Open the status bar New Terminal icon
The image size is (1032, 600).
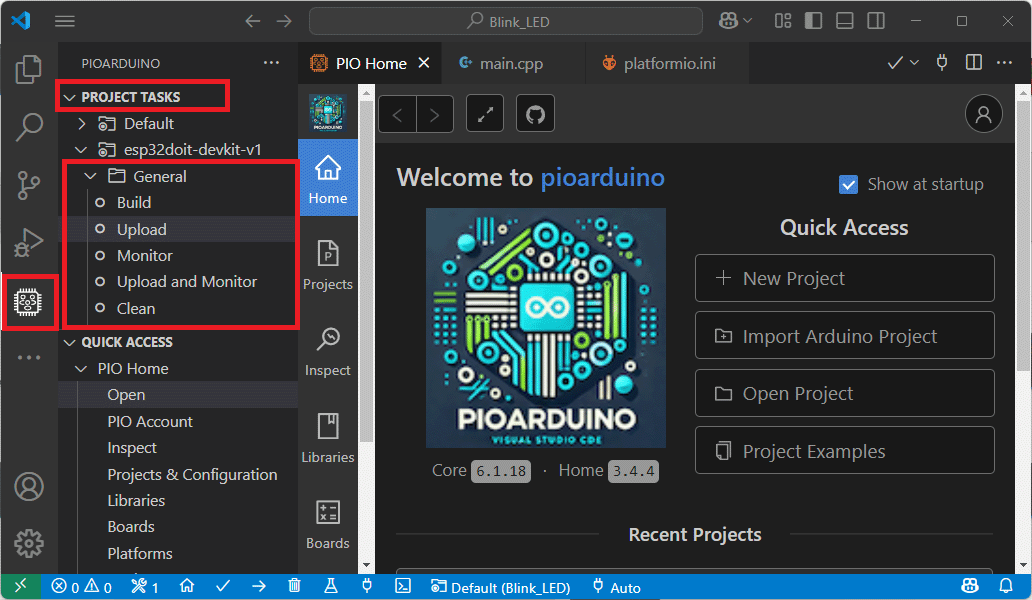[x=403, y=586]
